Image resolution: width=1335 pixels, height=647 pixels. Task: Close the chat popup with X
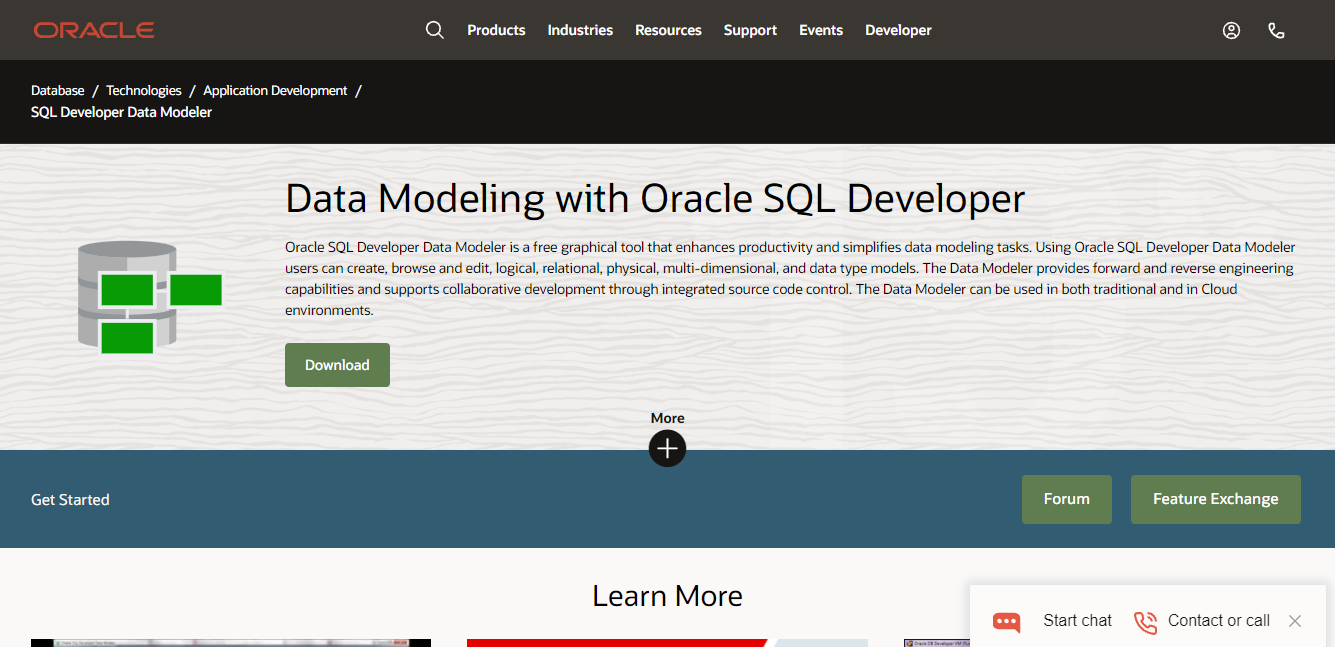pyautogui.click(x=1295, y=621)
